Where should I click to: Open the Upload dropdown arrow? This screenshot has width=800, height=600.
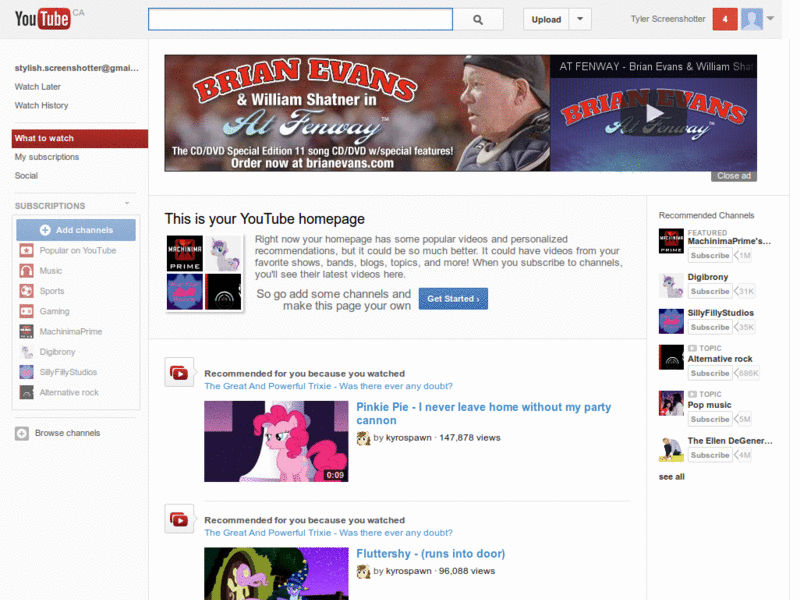tap(580, 19)
